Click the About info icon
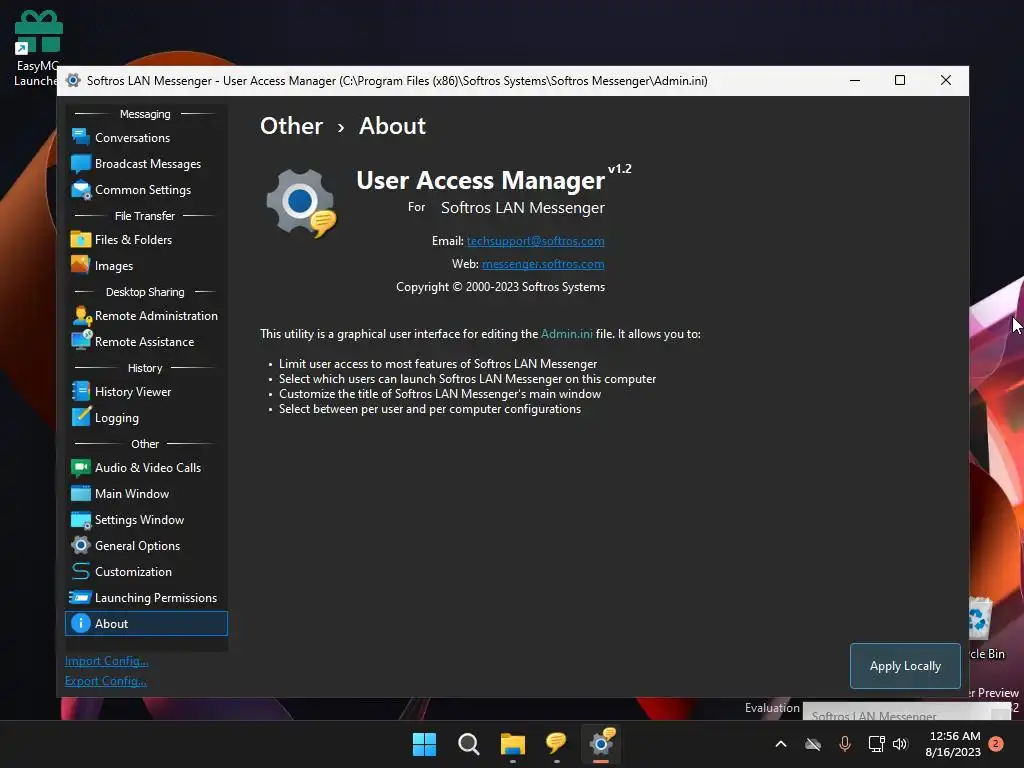 click(80, 623)
